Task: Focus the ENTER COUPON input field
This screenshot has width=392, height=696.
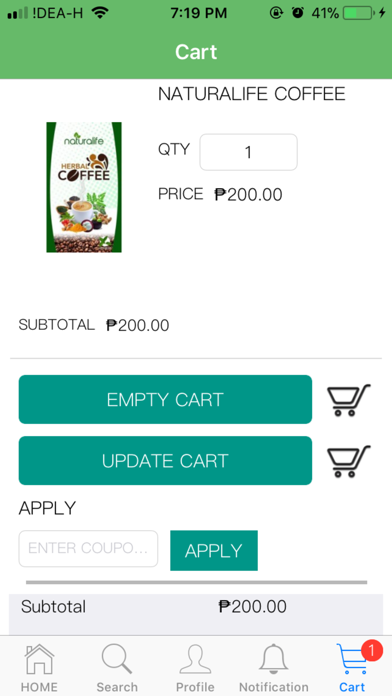Action: tap(88, 549)
